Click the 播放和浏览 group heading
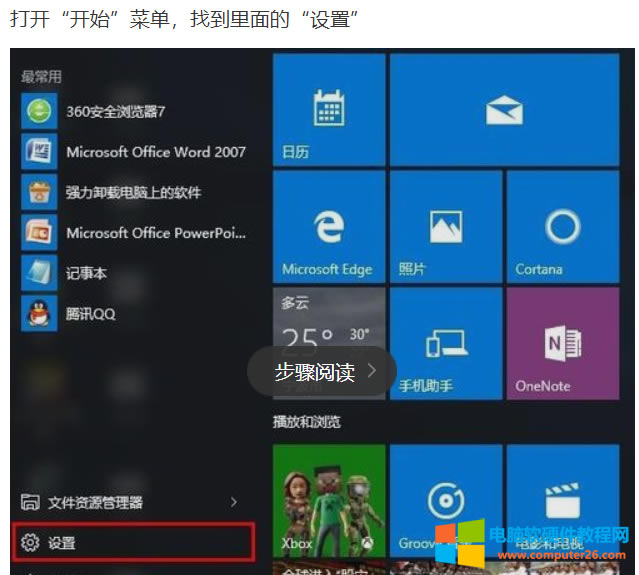 [306, 422]
